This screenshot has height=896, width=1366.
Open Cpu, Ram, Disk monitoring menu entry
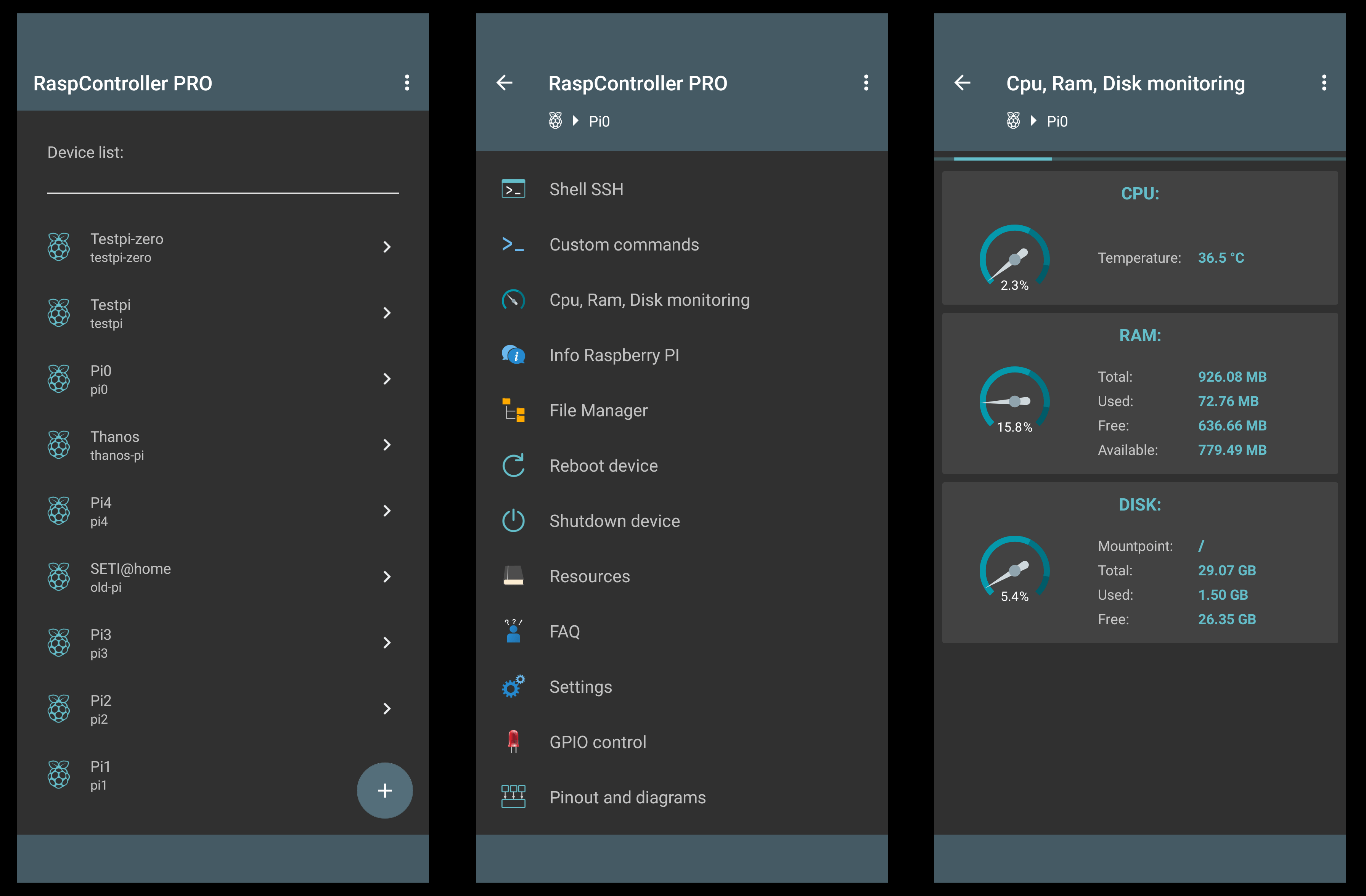click(x=682, y=300)
